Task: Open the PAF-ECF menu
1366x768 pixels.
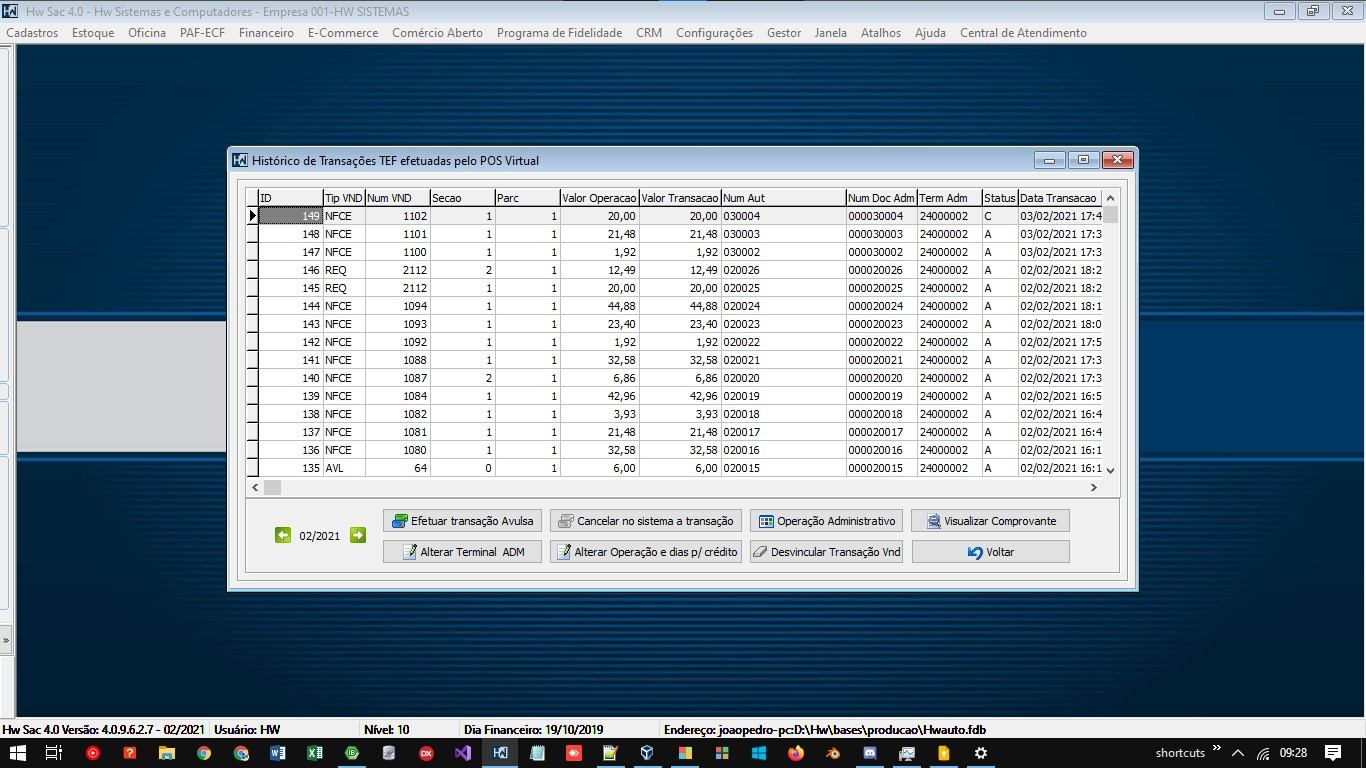Action: coord(202,33)
